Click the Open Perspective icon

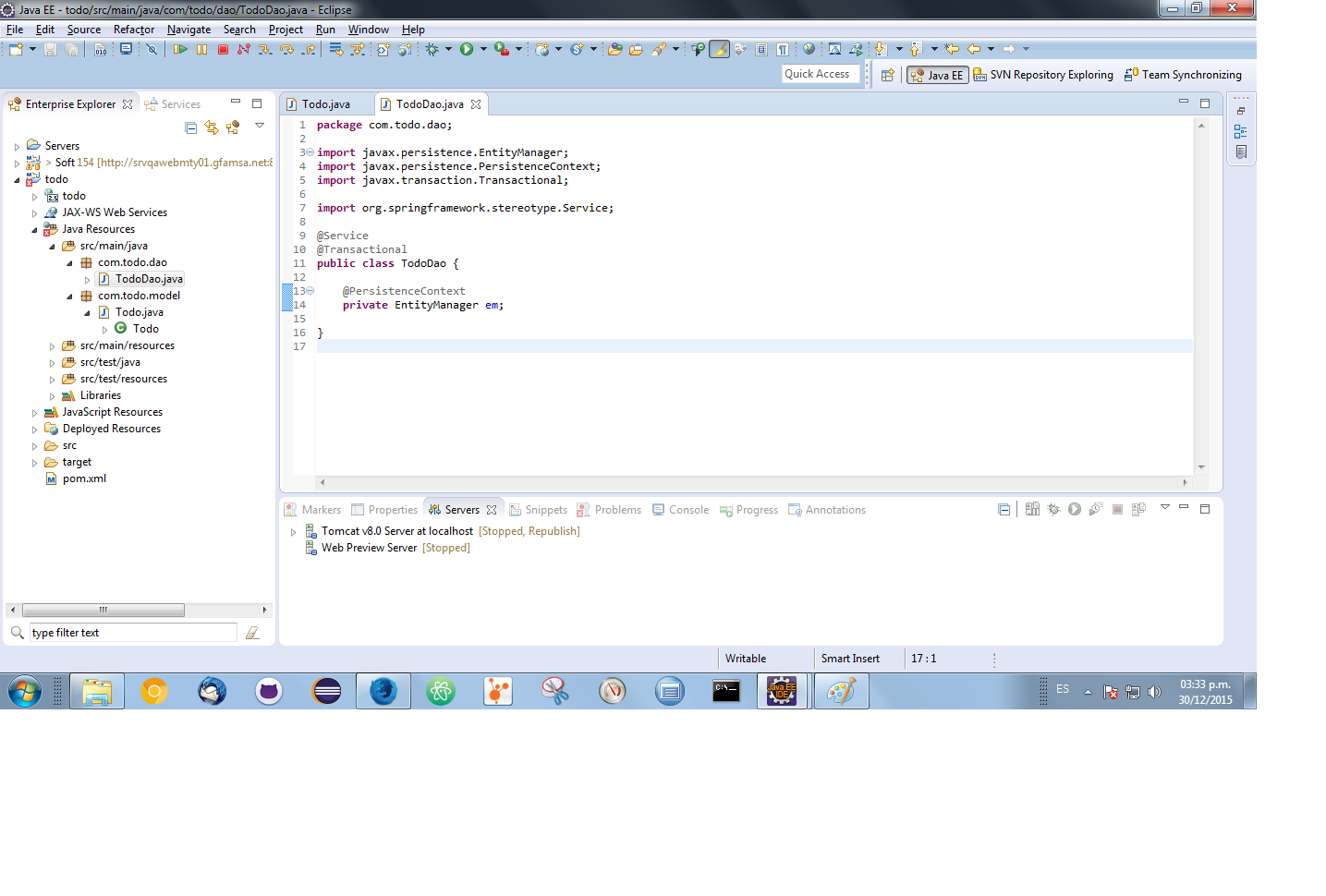[887, 75]
